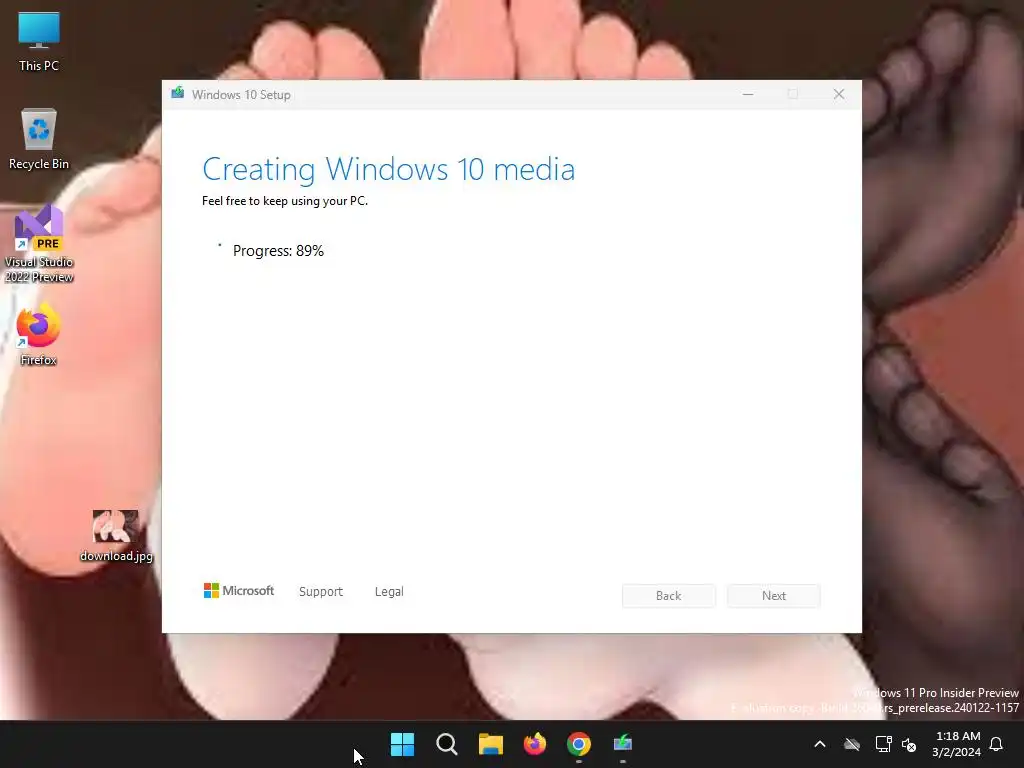Viewport: 1024px width, 768px height.
Task: Open the Legal link in Setup
Action: 389,592
